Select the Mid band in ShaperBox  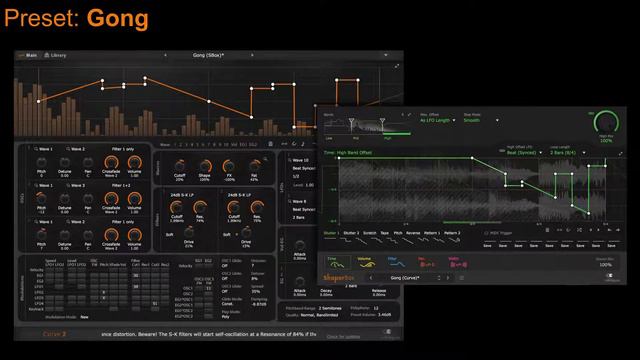click(356, 138)
